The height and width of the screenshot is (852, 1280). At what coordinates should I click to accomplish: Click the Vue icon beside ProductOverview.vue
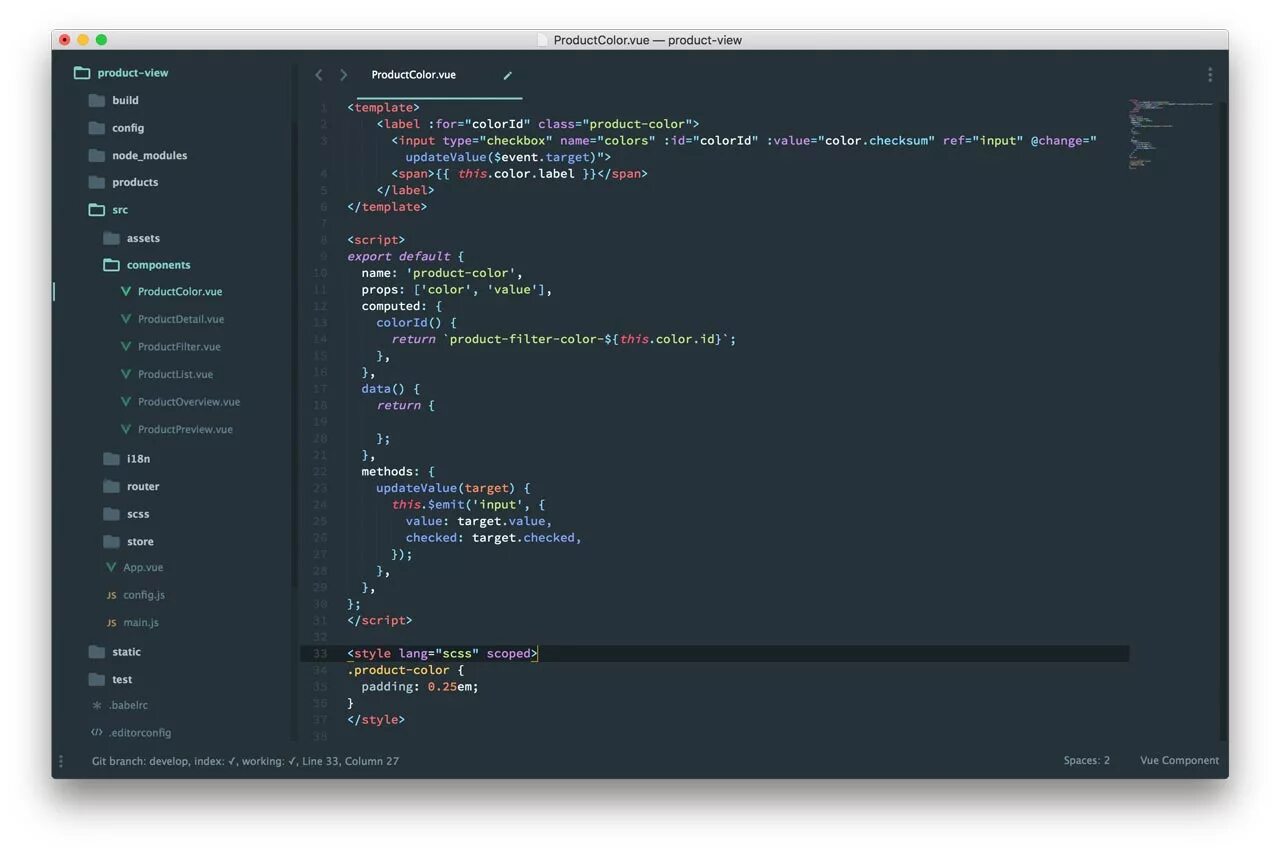pyautogui.click(x=126, y=401)
